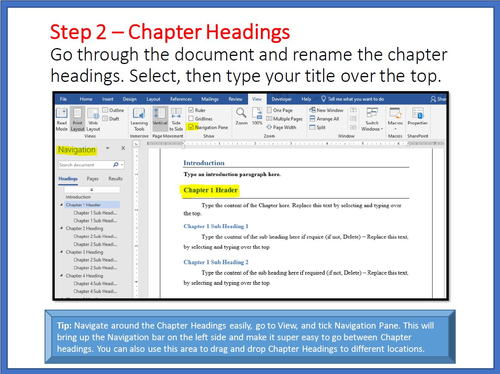Switch to Web Layout view
Image resolution: width=500 pixels, height=374 pixels.
point(93,119)
